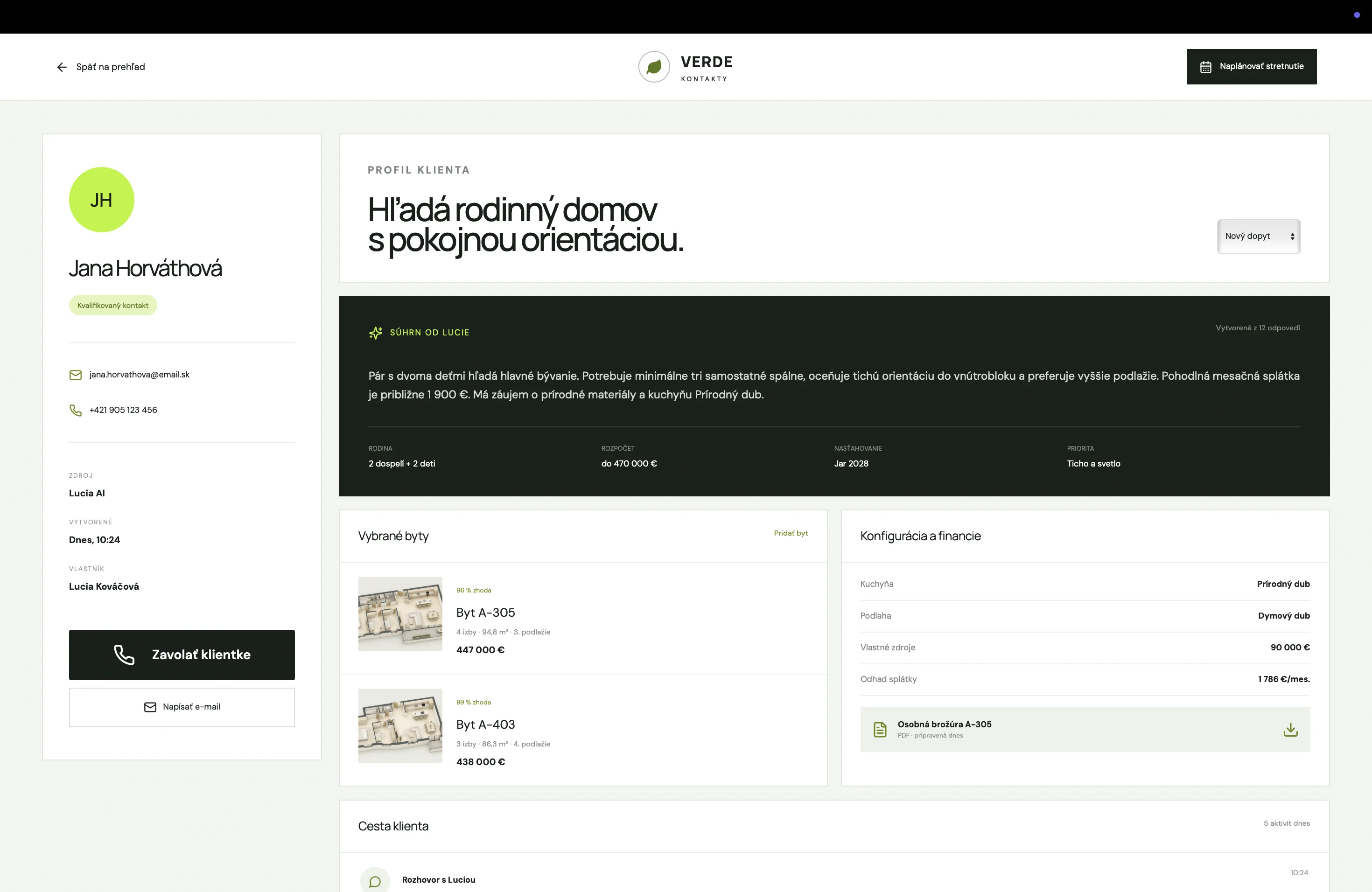This screenshot has width=1372, height=892.
Task: Click the price 438 000 €
Action: 481,762
